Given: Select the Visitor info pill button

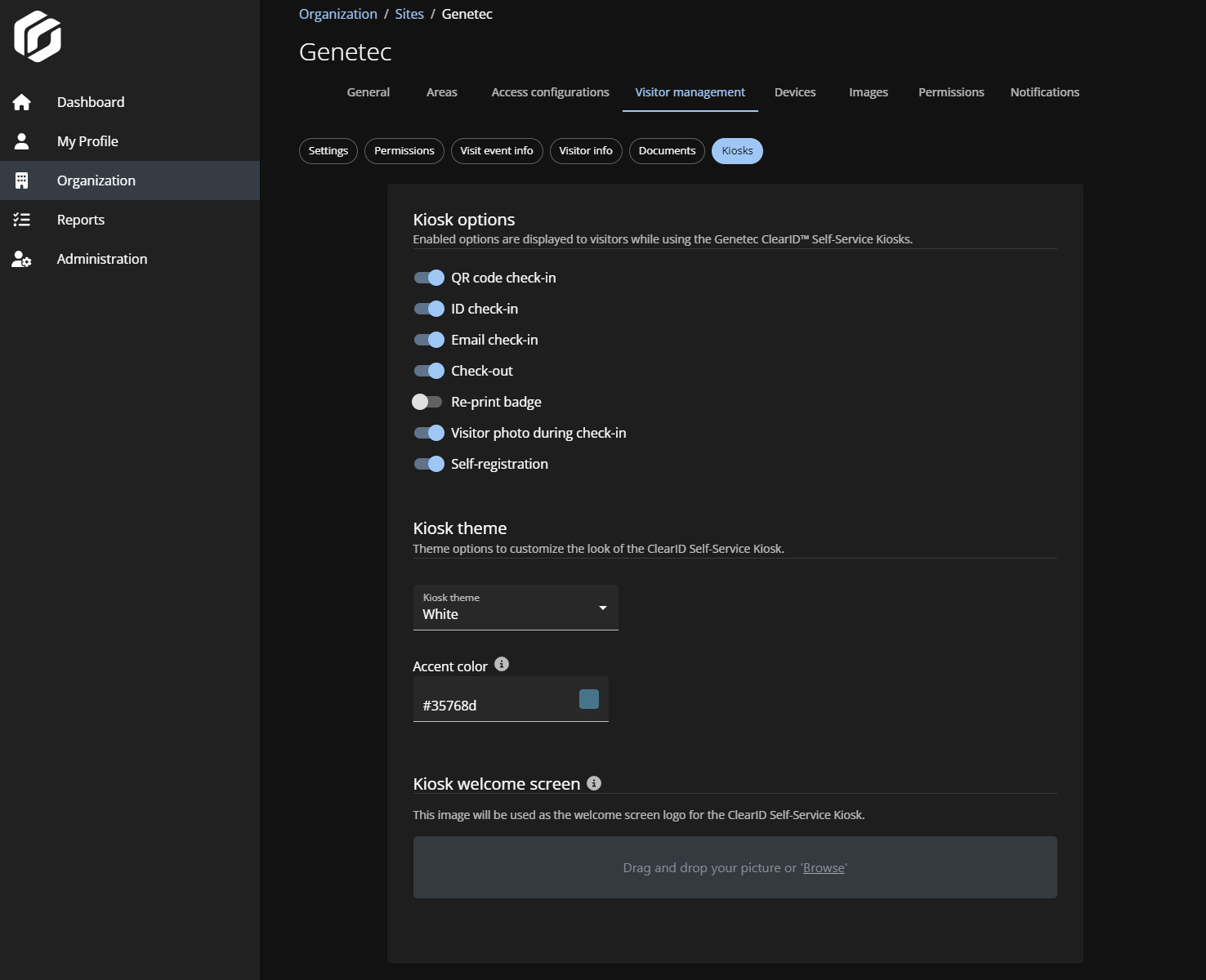Looking at the screenshot, I should pos(586,151).
